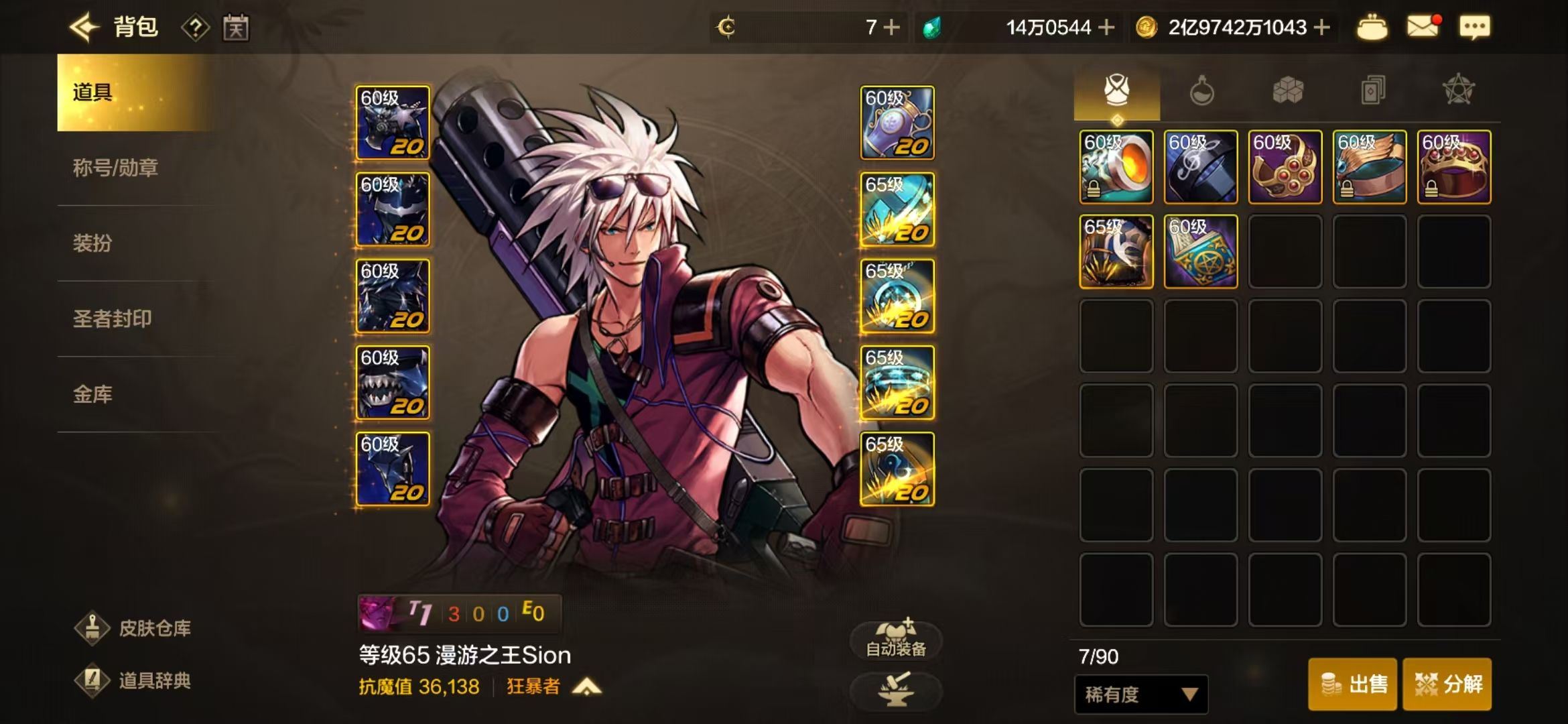
Task: Expand the 狂暴者 stats arrow
Action: point(587,686)
